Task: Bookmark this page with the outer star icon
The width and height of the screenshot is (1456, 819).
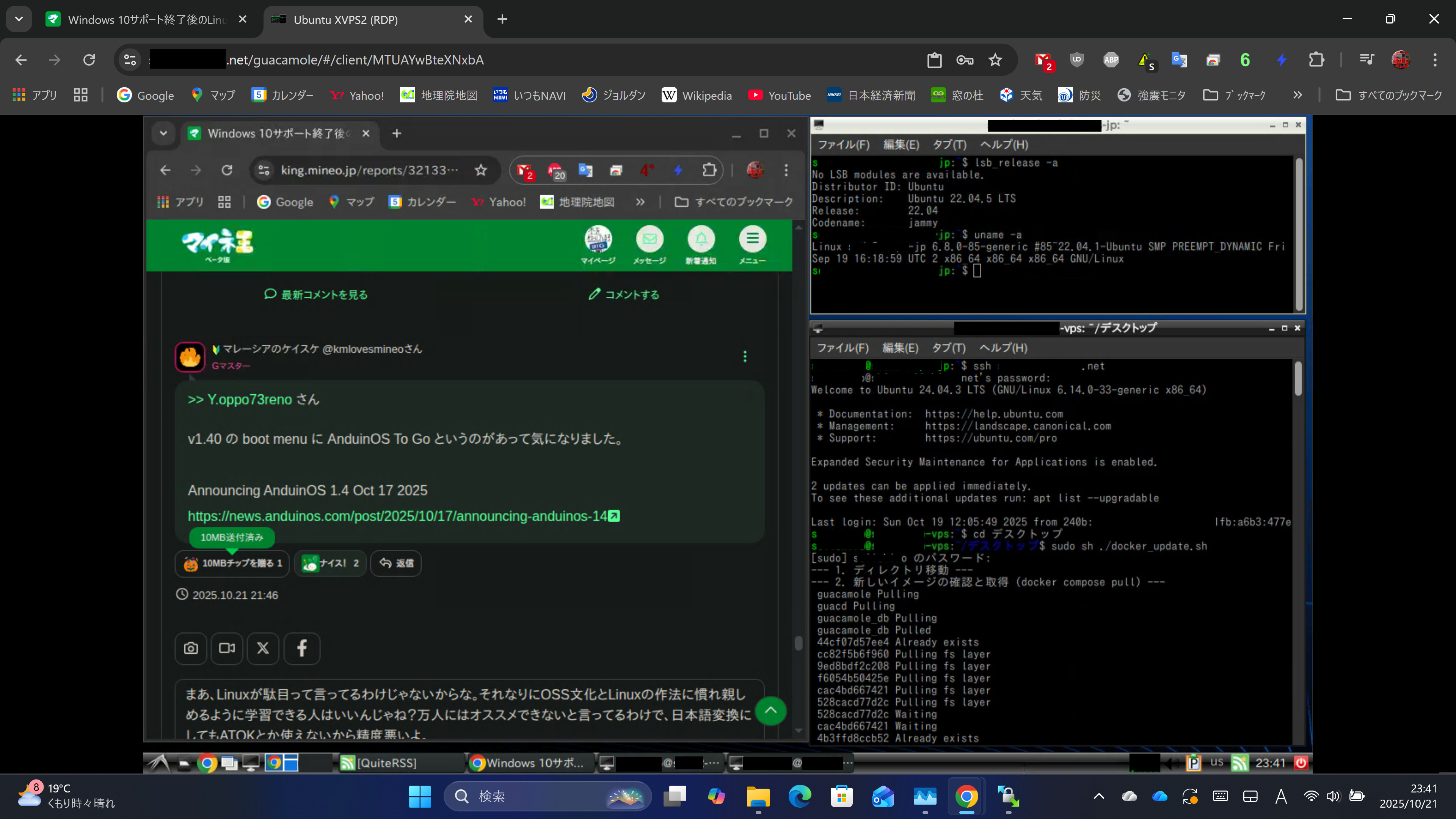Action: 995,60
